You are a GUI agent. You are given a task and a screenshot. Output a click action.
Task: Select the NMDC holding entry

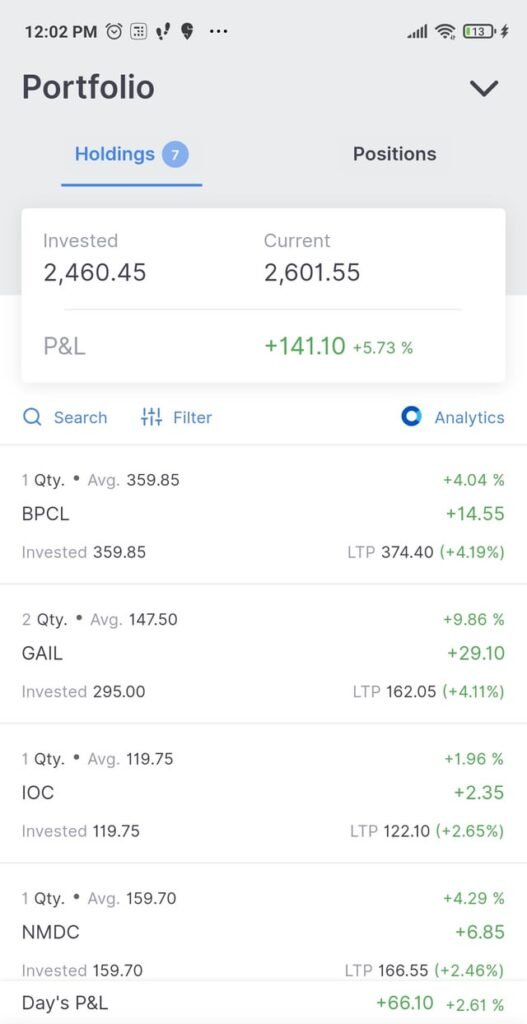click(x=263, y=922)
